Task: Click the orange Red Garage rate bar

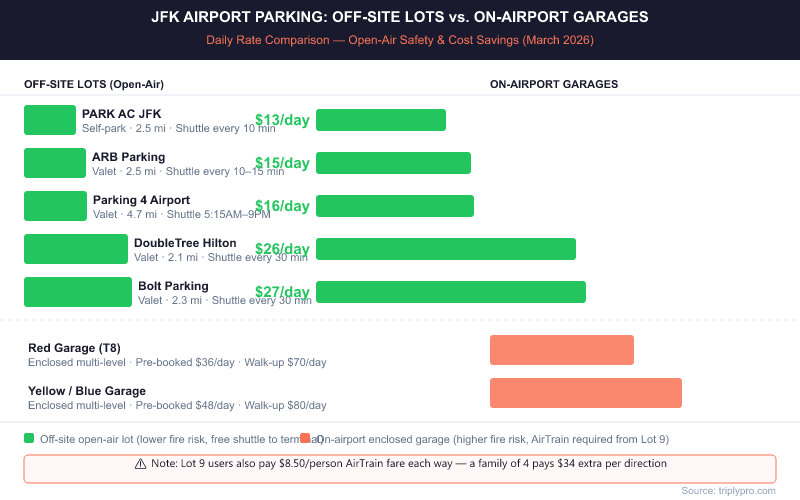Action: [x=561, y=350]
